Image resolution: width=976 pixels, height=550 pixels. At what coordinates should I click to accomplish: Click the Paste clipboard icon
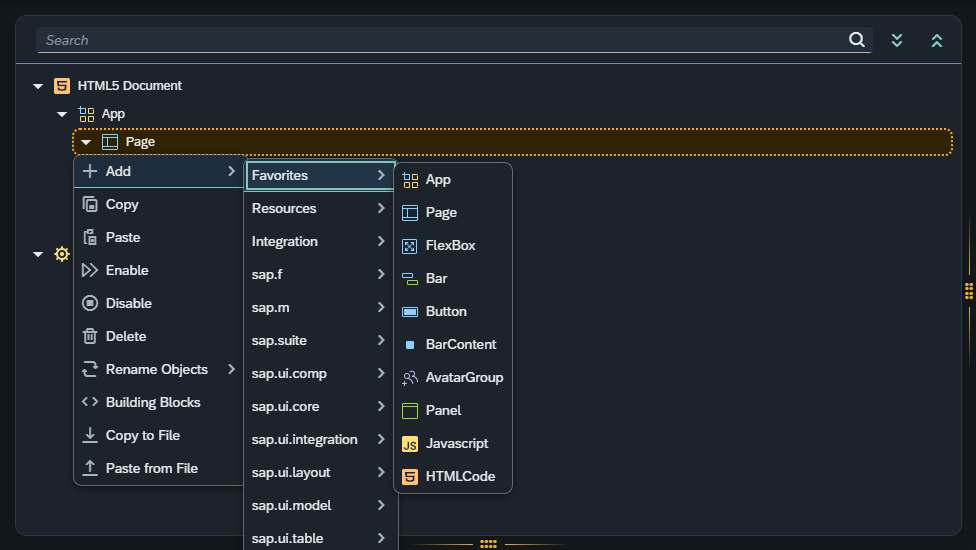(x=90, y=237)
